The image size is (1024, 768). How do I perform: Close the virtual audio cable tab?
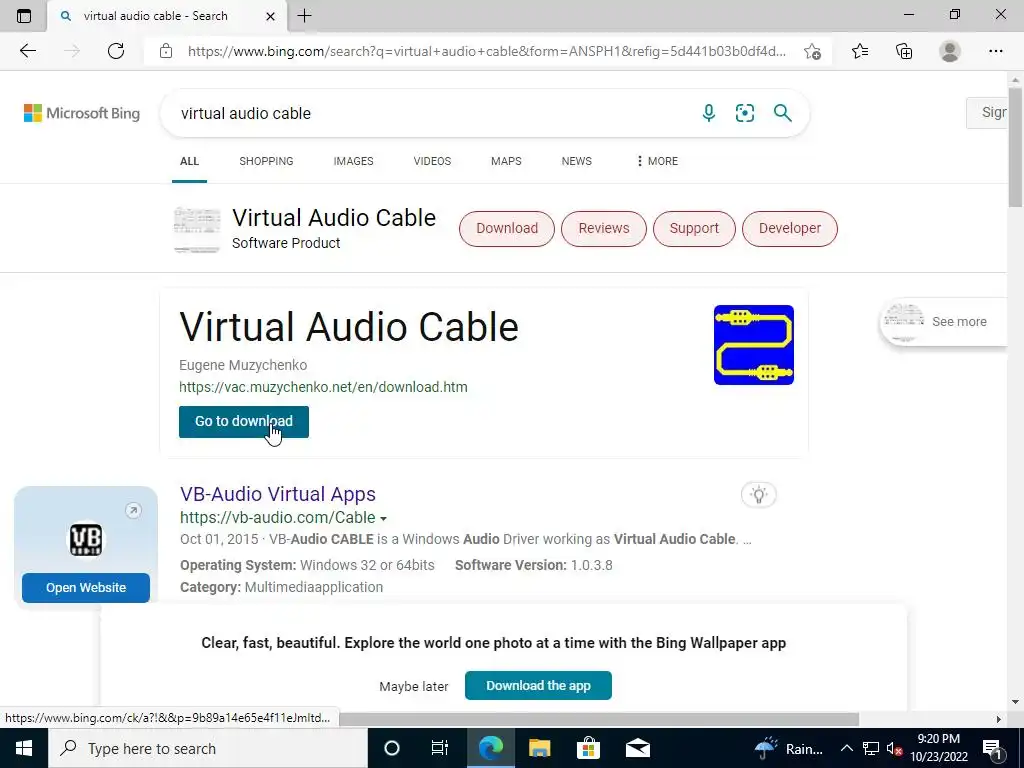click(270, 16)
